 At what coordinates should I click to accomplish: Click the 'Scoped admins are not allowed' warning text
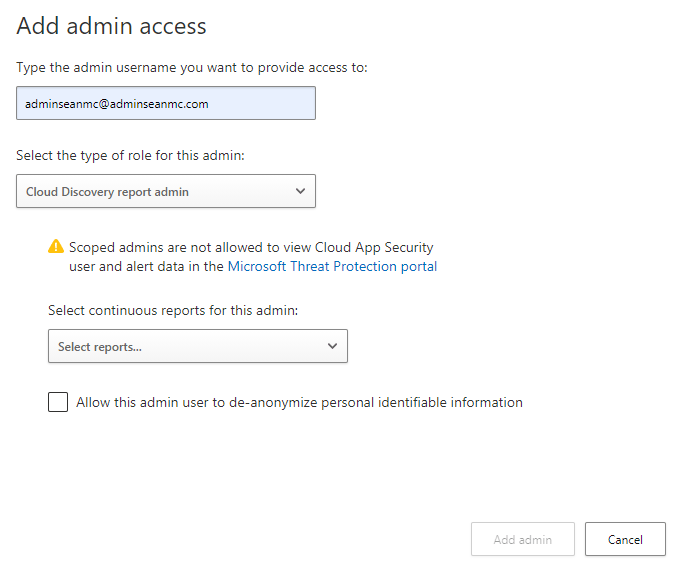pyautogui.click(x=251, y=247)
